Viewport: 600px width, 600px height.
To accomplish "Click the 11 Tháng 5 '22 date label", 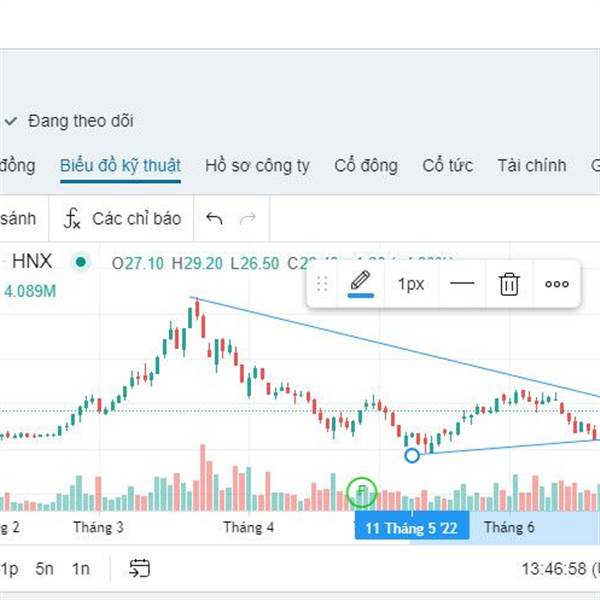I will pyautogui.click(x=412, y=528).
